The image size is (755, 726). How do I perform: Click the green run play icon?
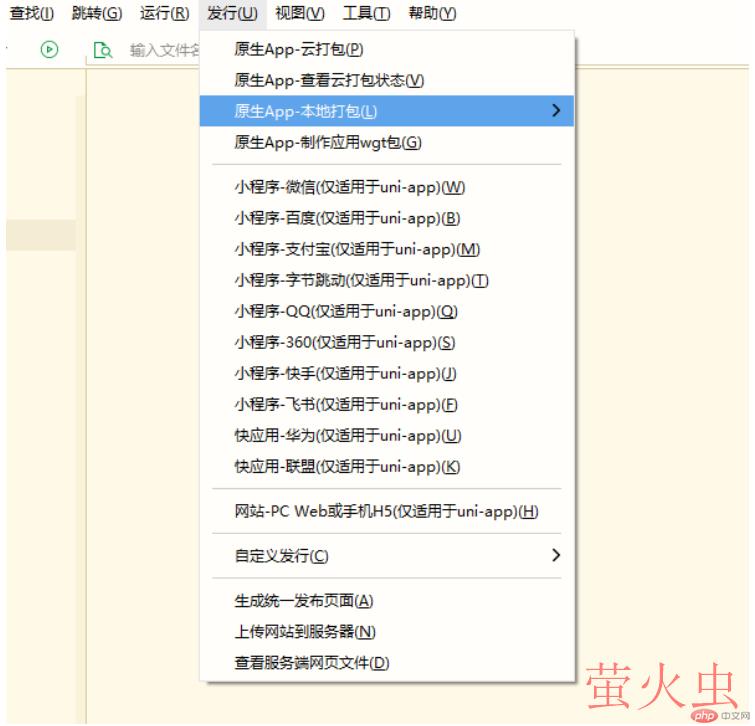(50, 50)
